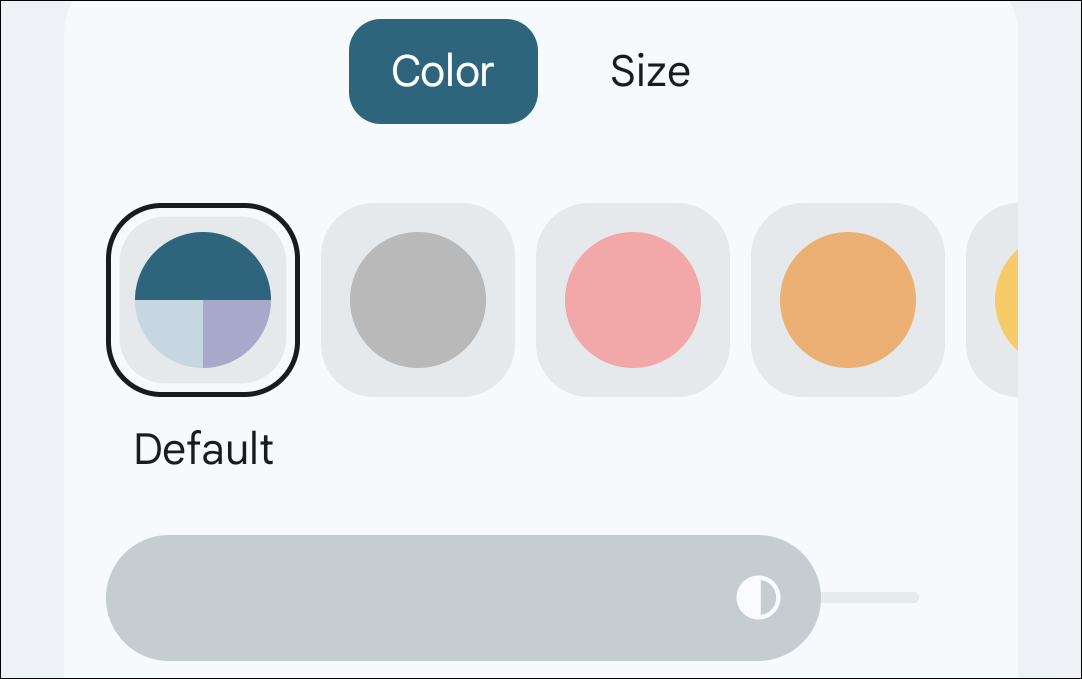Click the Default label below the swatches
The width and height of the screenshot is (1082, 679).
204,450
